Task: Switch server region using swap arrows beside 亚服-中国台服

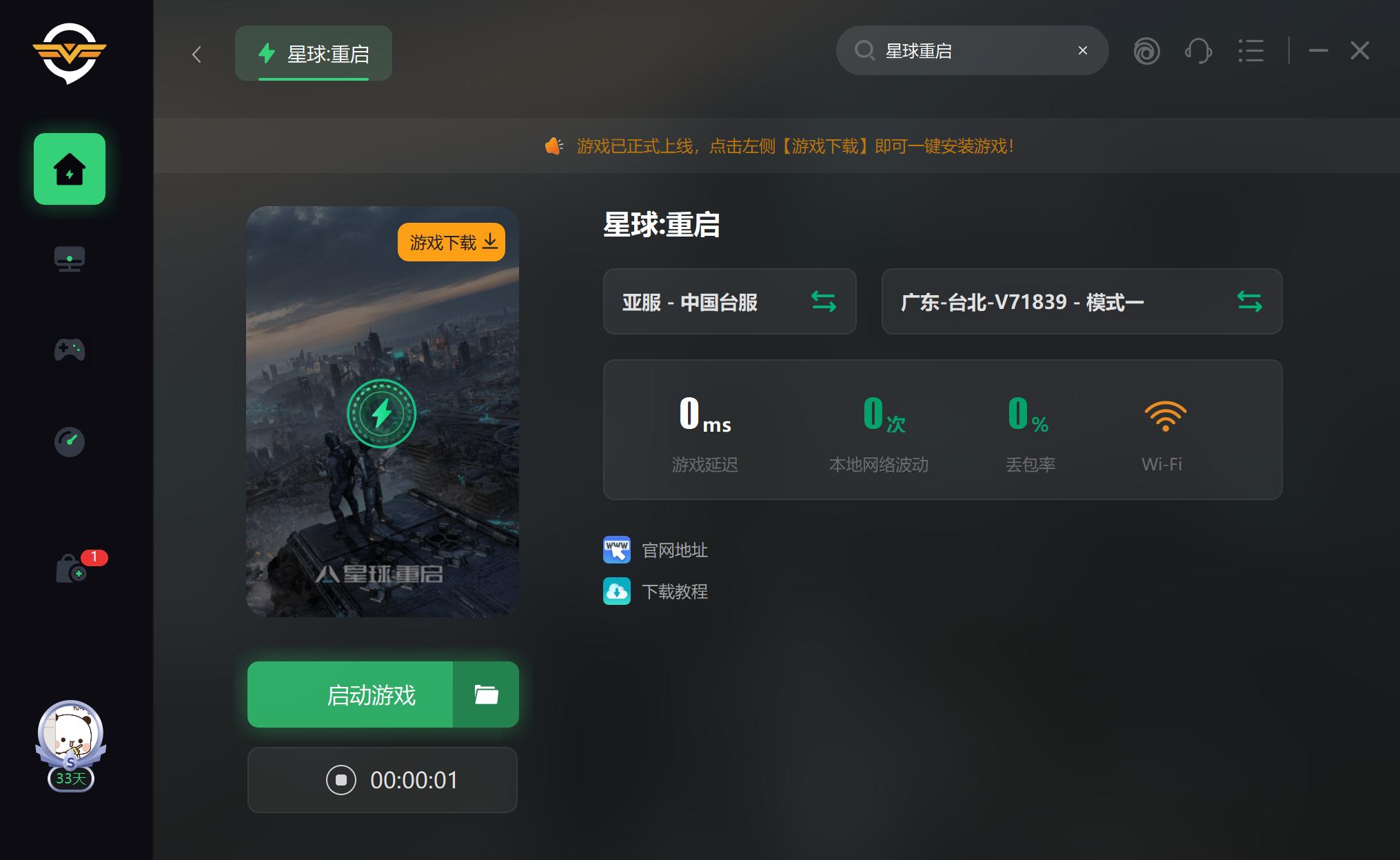Action: point(824,301)
